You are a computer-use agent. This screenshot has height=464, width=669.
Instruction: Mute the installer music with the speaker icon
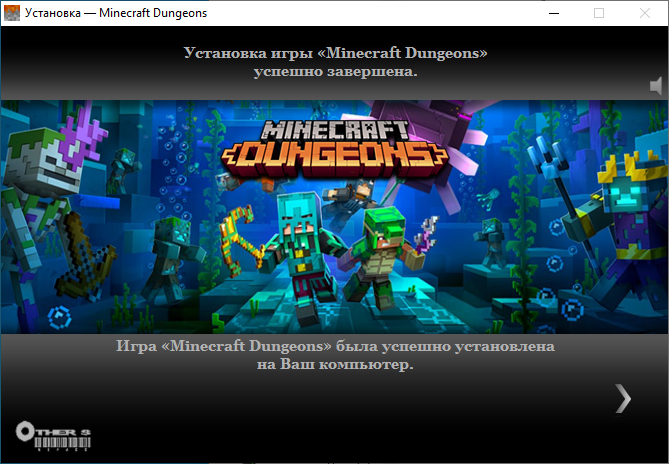pyautogui.click(x=656, y=86)
